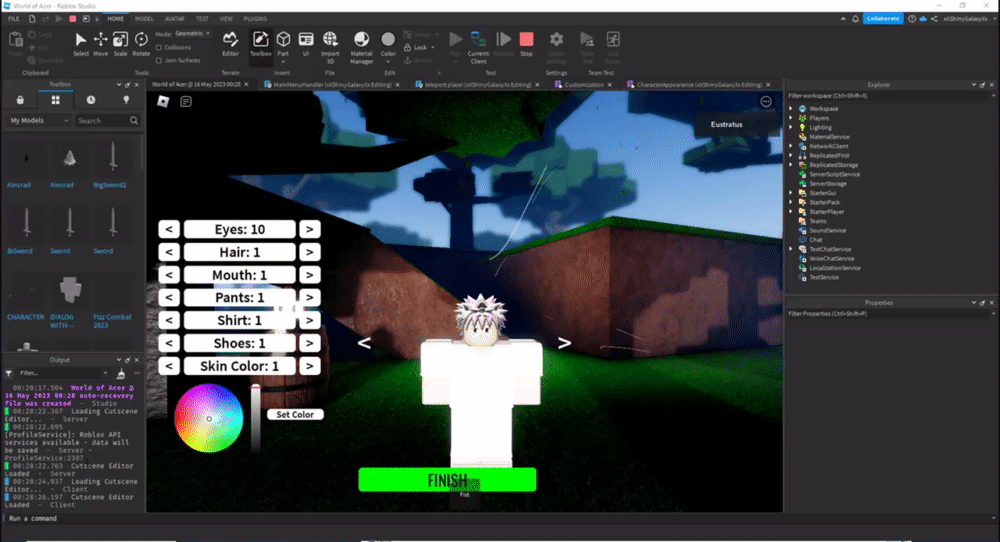Click the Current Client view button
This screenshot has height=542, width=1000.
pyautogui.click(x=478, y=47)
